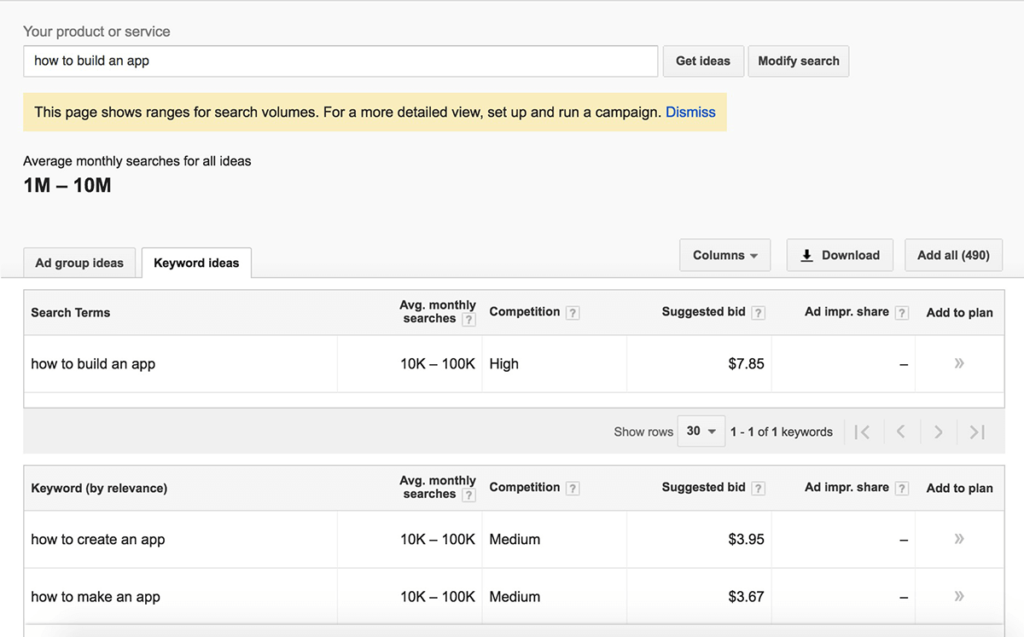
Task: Dismiss the search volume ranges notice
Action: tap(690, 112)
